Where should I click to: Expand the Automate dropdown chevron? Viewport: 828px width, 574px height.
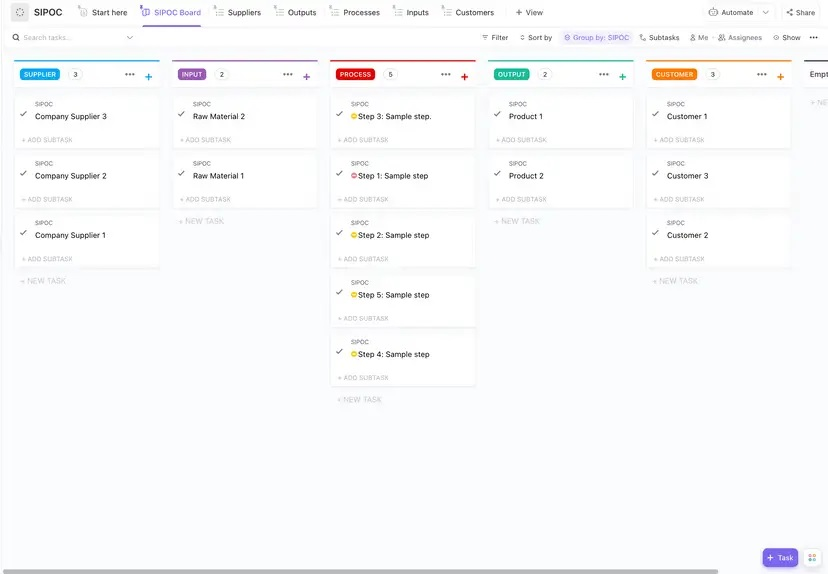(766, 12)
